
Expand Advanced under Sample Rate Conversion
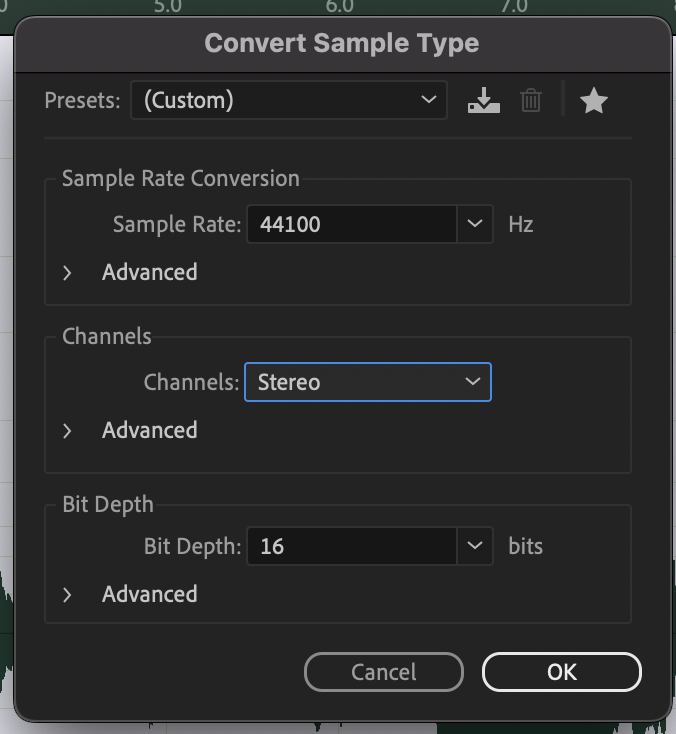point(131,272)
